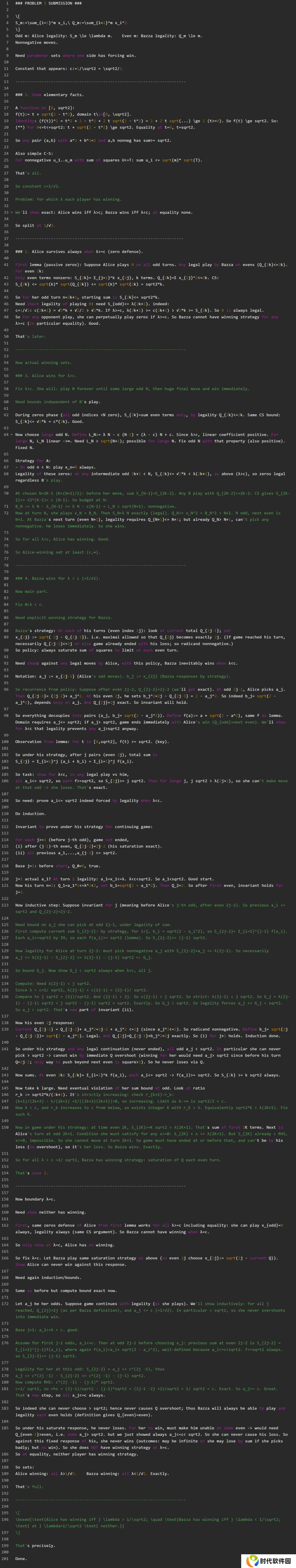This screenshot has width=296, height=1568.
Task: Click the line 'Now main part.'
Action: click(x=32, y=592)
